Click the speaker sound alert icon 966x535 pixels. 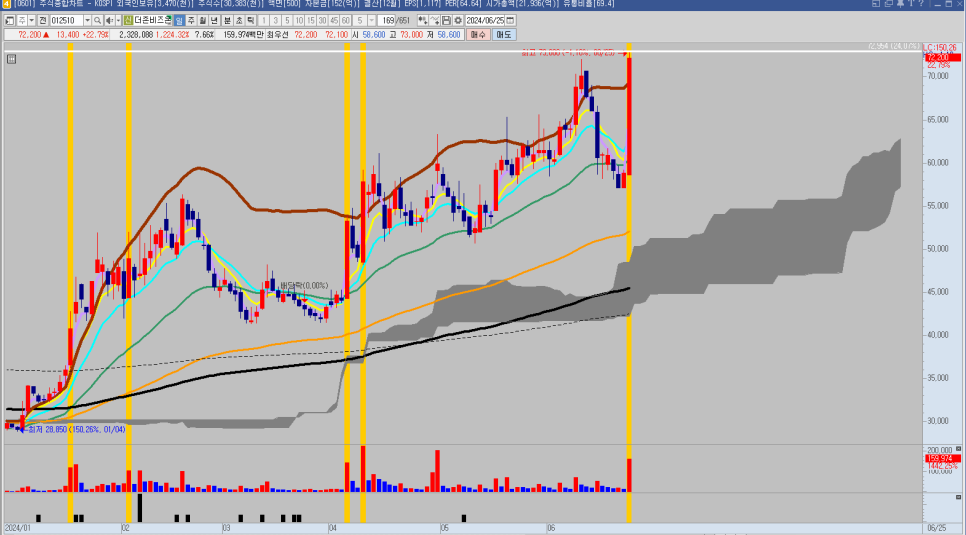[x=109, y=20]
